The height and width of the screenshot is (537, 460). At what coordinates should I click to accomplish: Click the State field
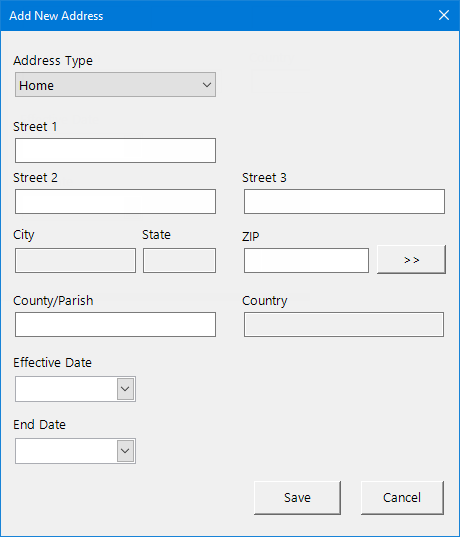[179, 261]
